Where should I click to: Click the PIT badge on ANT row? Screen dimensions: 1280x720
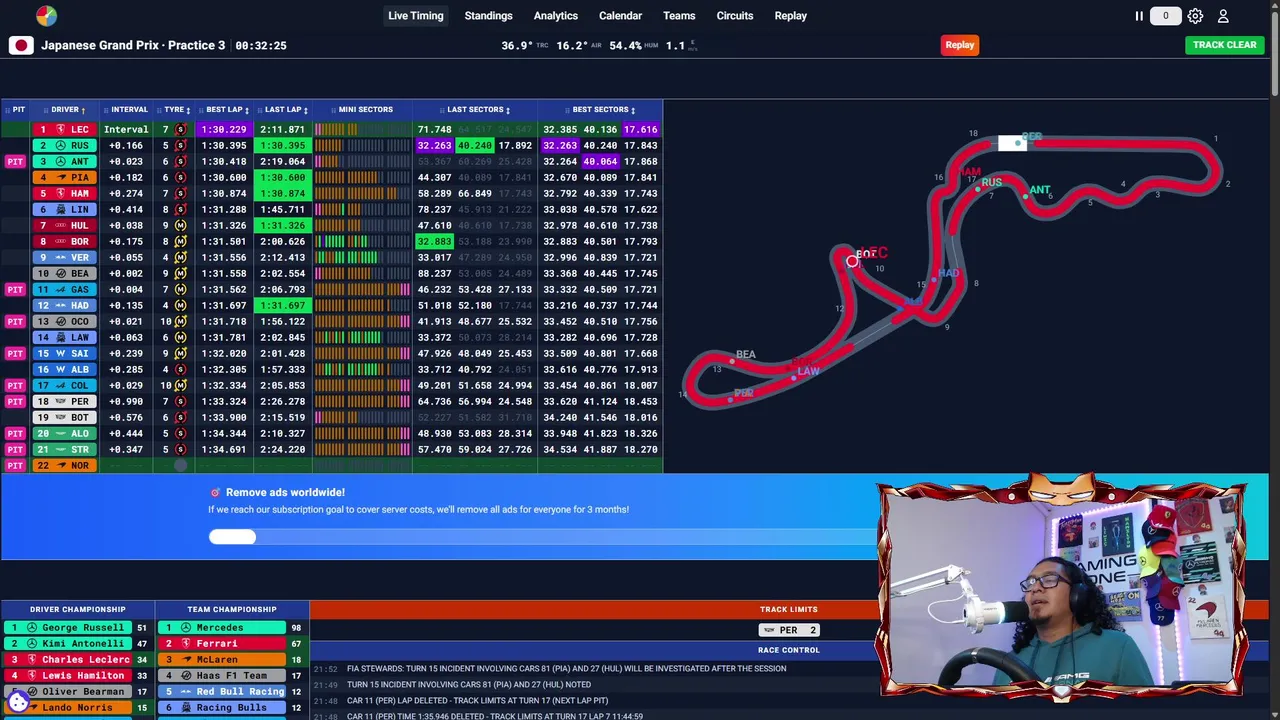coord(15,162)
